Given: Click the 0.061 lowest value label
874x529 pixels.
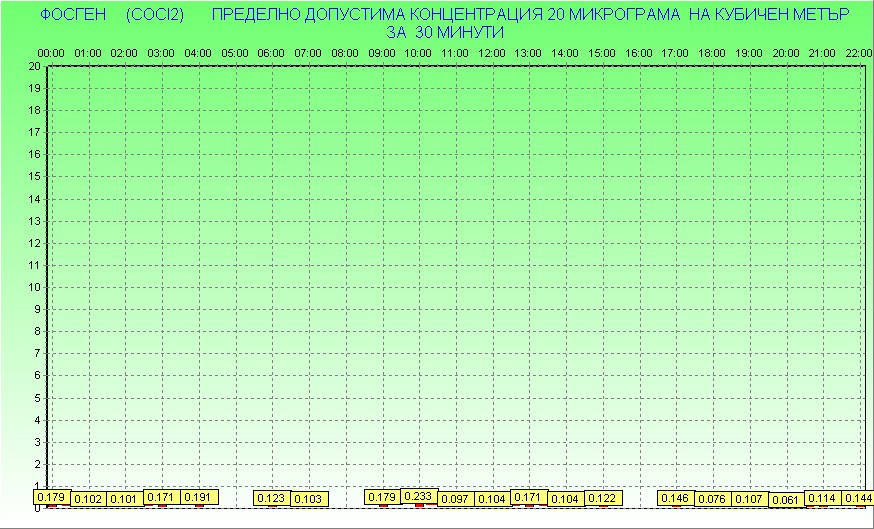Looking at the screenshot, I should 786,500.
